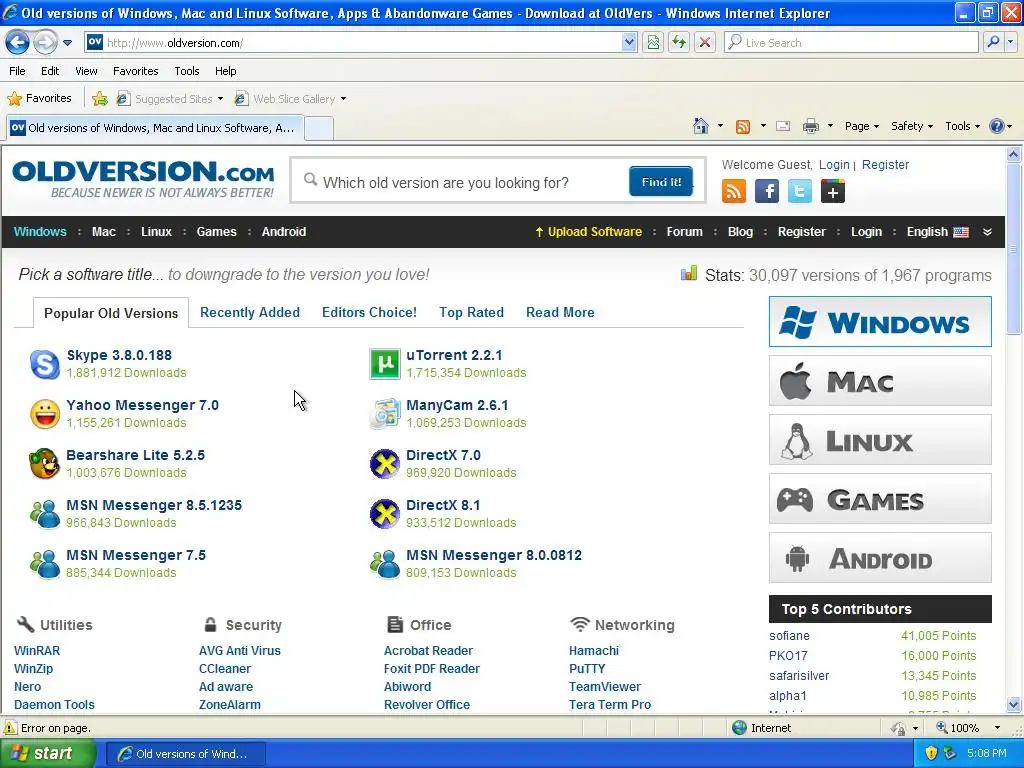Open the Tools menu in menu bar
1024x768 pixels.
tap(187, 71)
